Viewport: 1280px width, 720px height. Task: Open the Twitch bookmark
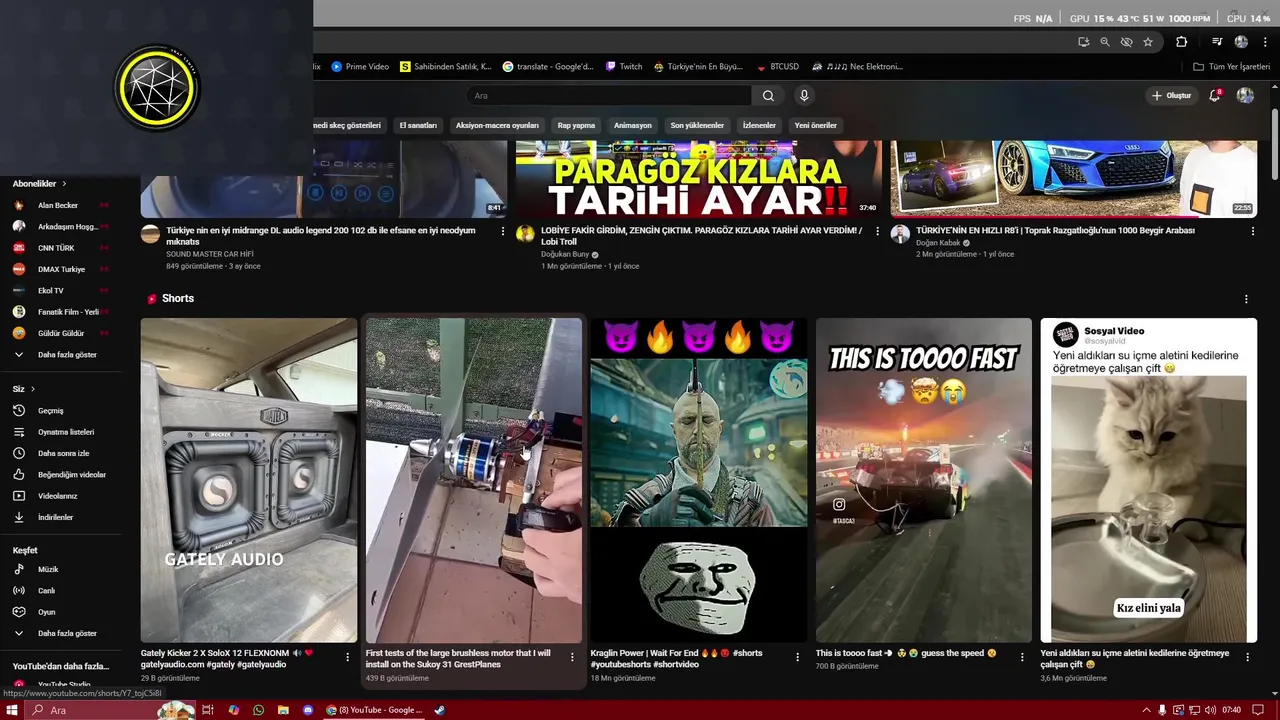pos(624,67)
